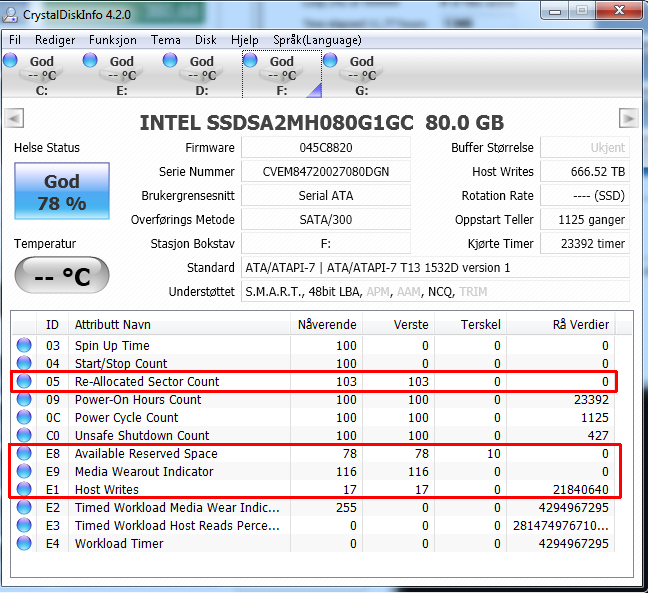Viewport: 648px width, 593px height.
Task: Click the serial number CVEM84720027080DGN field
Action: [x=326, y=171]
